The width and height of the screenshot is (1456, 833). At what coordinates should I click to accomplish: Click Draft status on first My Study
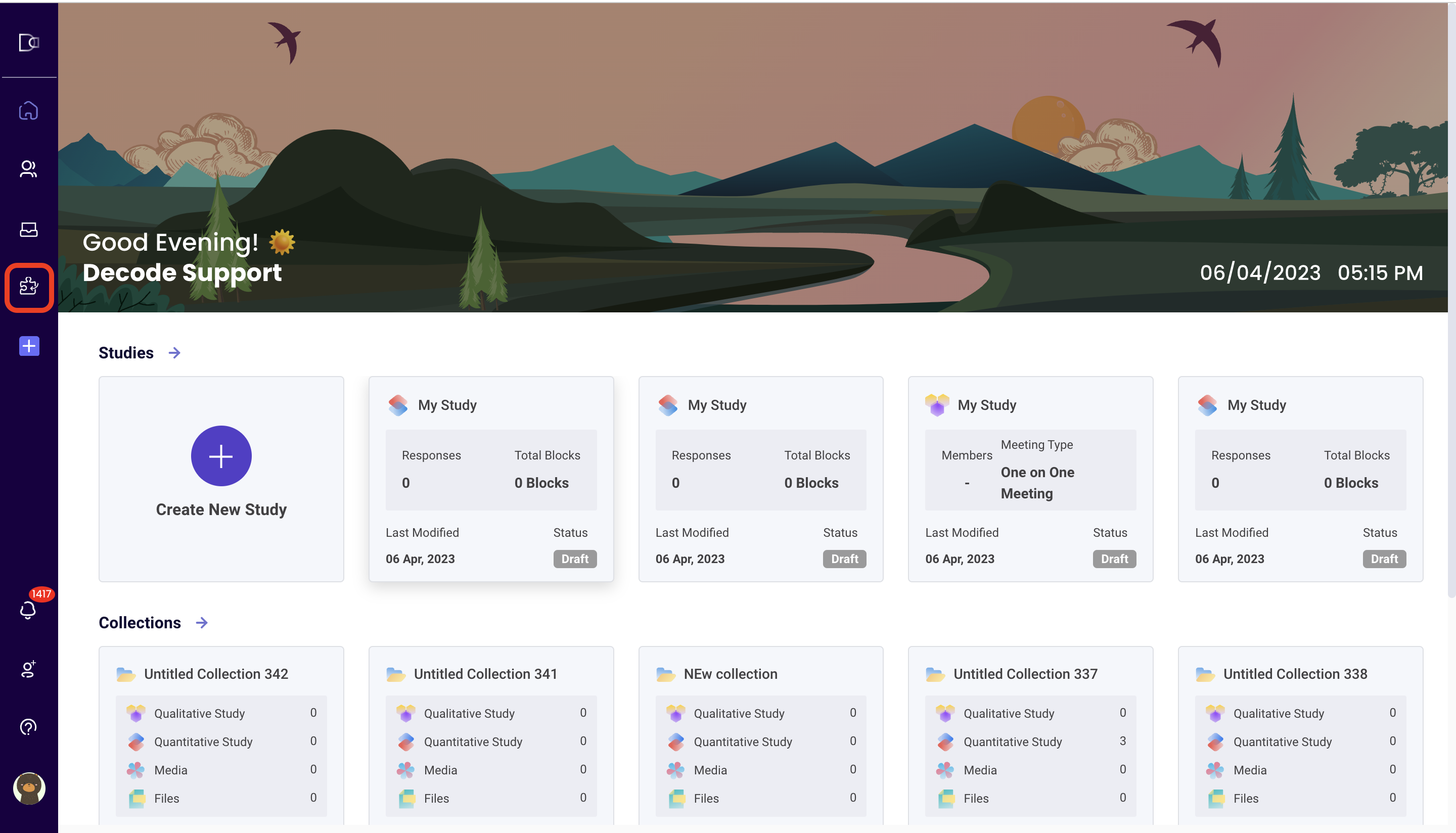pyautogui.click(x=574, y=559)
